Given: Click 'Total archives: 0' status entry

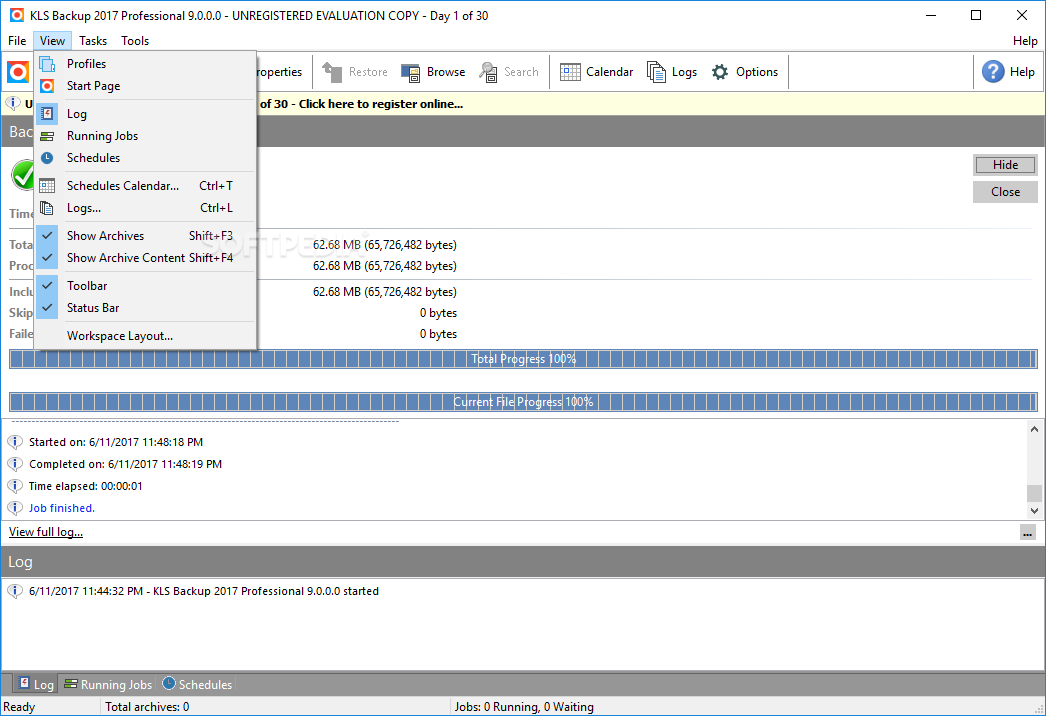Looking at the screenshot, I should (147, 707).
